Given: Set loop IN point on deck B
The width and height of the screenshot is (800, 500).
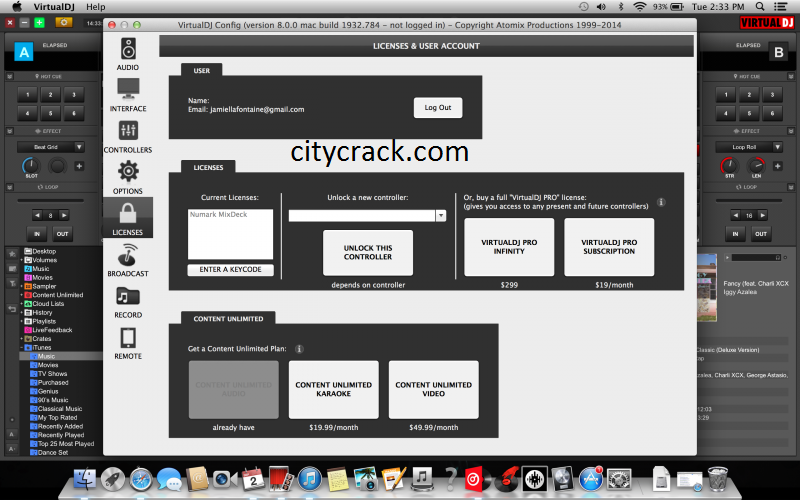Looking at the screenshot, I should 735,234.
